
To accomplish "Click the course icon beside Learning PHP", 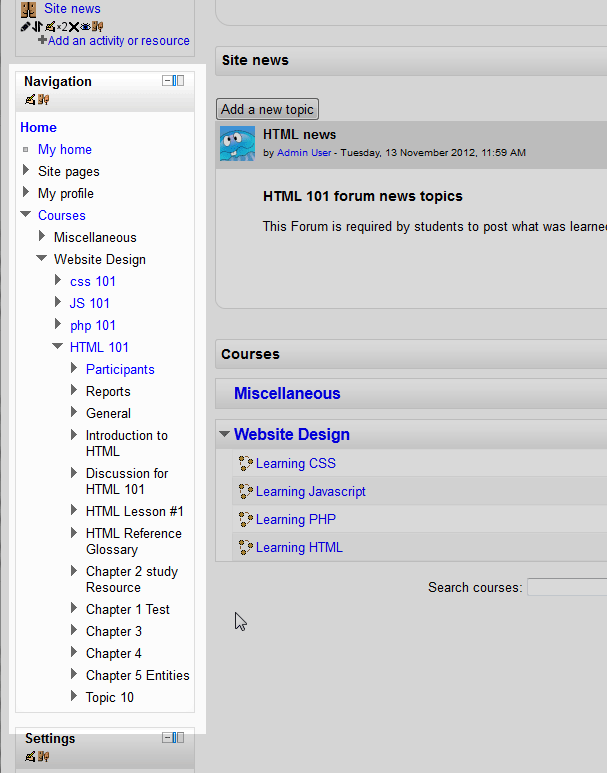I will coord(246,520).
